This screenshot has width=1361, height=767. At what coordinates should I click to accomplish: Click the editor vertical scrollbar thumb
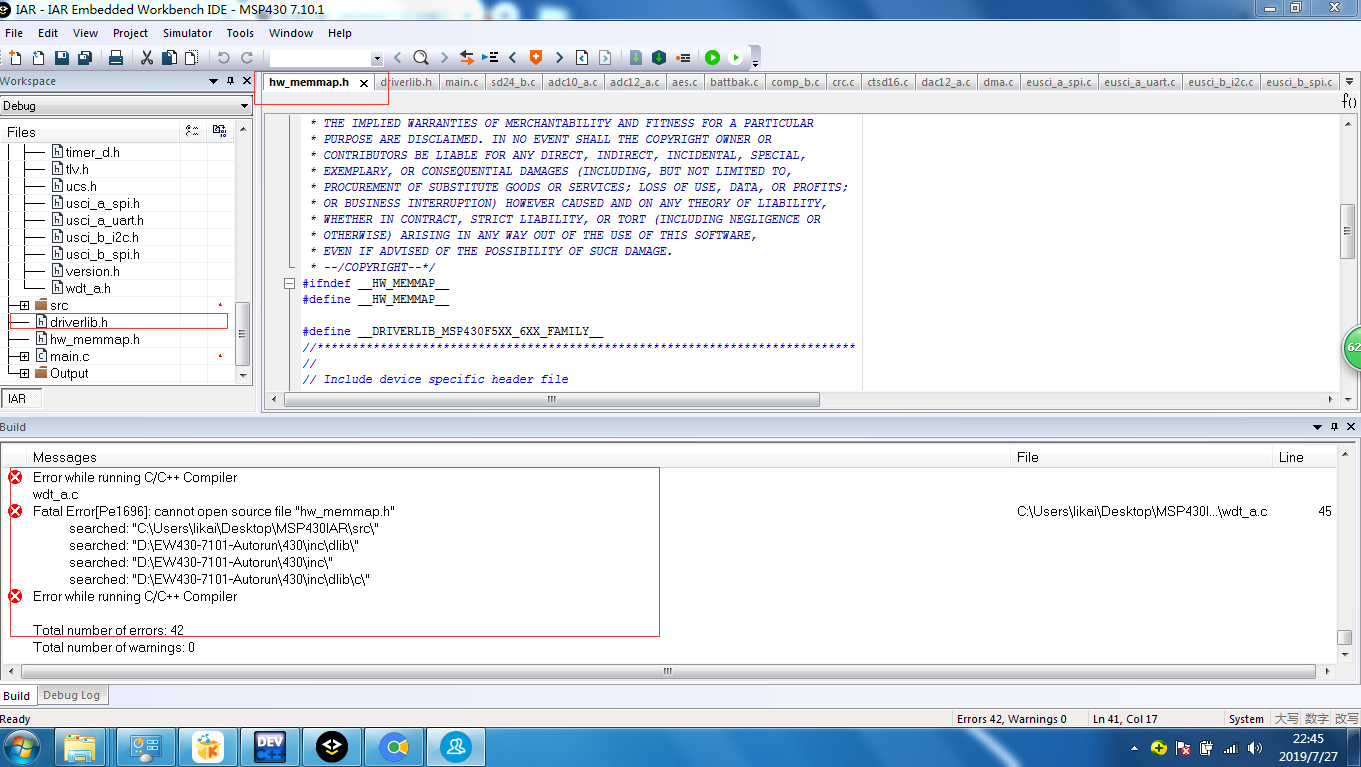coord(1348,231)
